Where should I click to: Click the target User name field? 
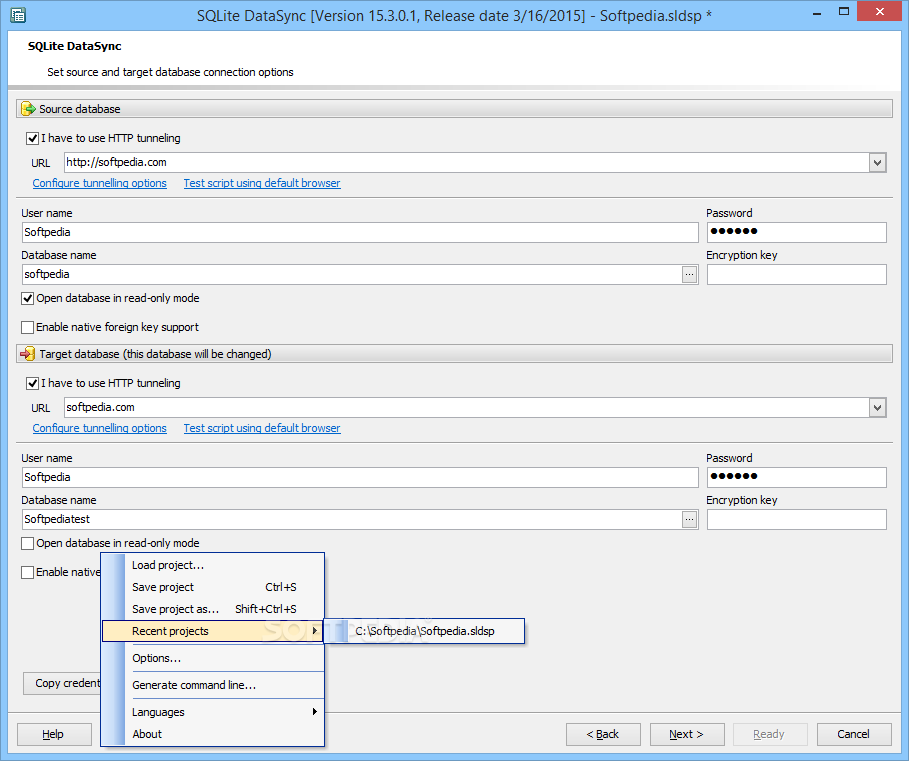click(x=360, y=478)
